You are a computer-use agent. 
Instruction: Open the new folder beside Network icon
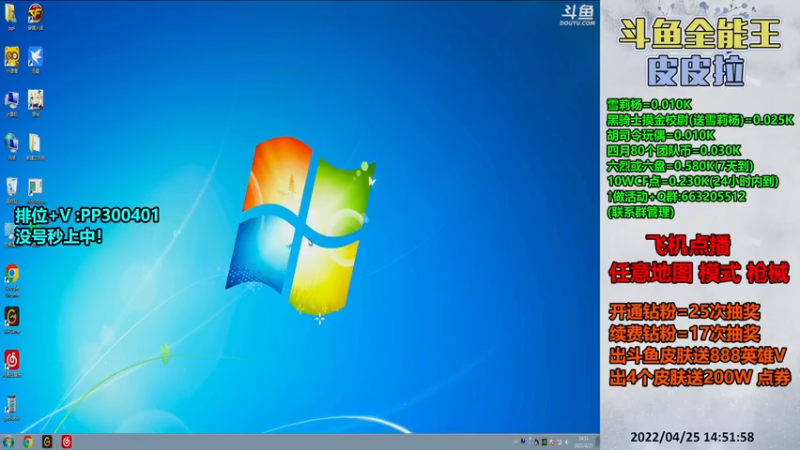point(35,147)
